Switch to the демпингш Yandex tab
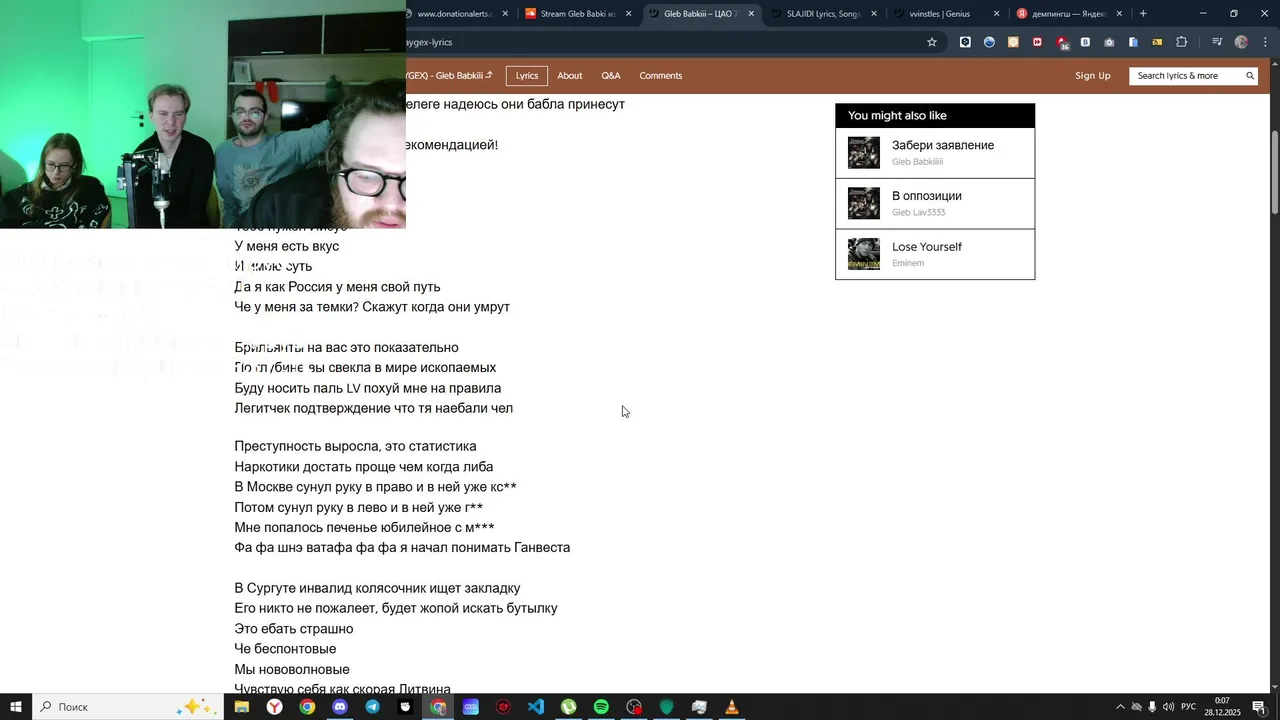 pyautogui.click(x=1068, y=14)
